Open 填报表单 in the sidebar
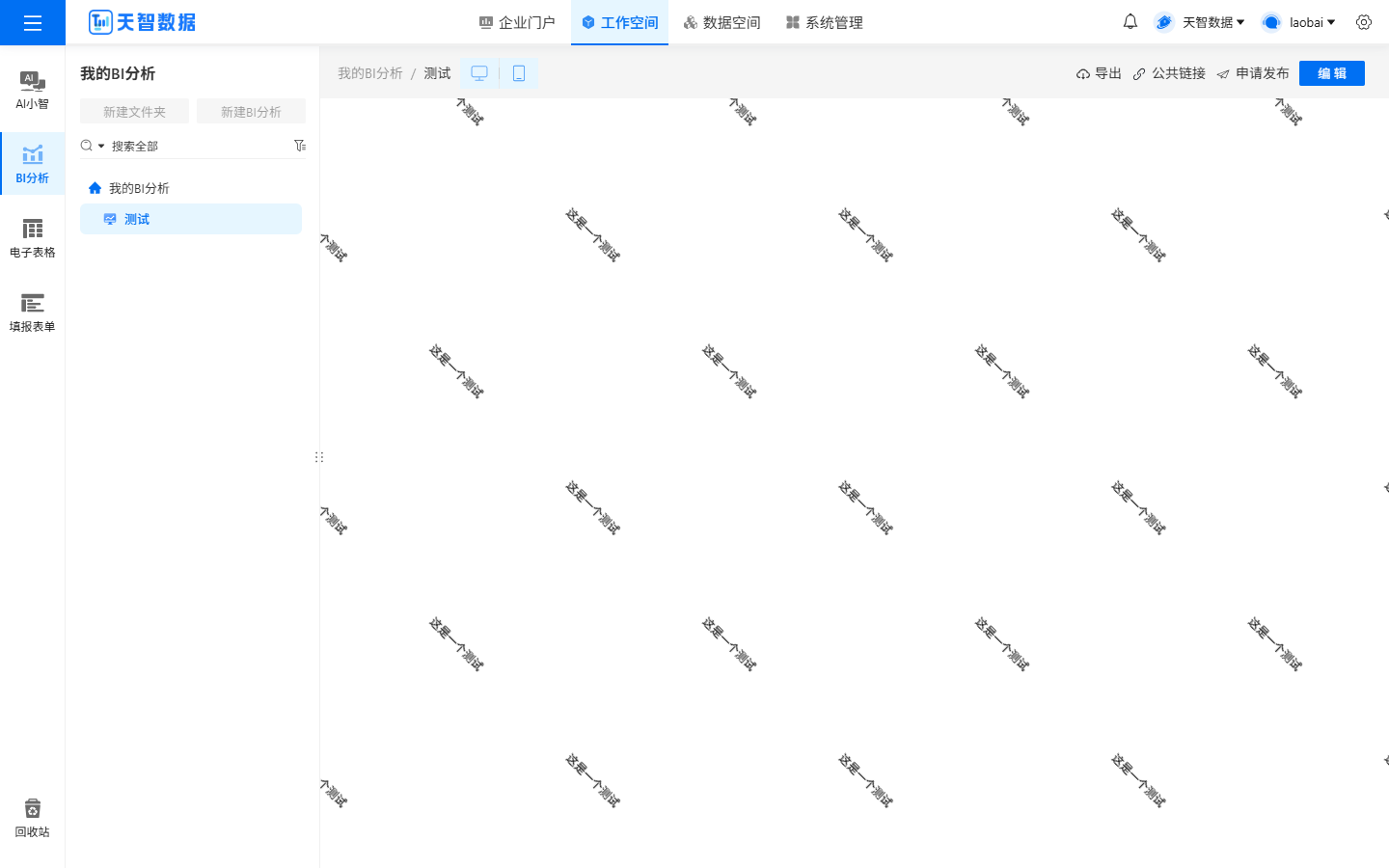The height and width of the screenshot is (868, 1389). (32, 312)
